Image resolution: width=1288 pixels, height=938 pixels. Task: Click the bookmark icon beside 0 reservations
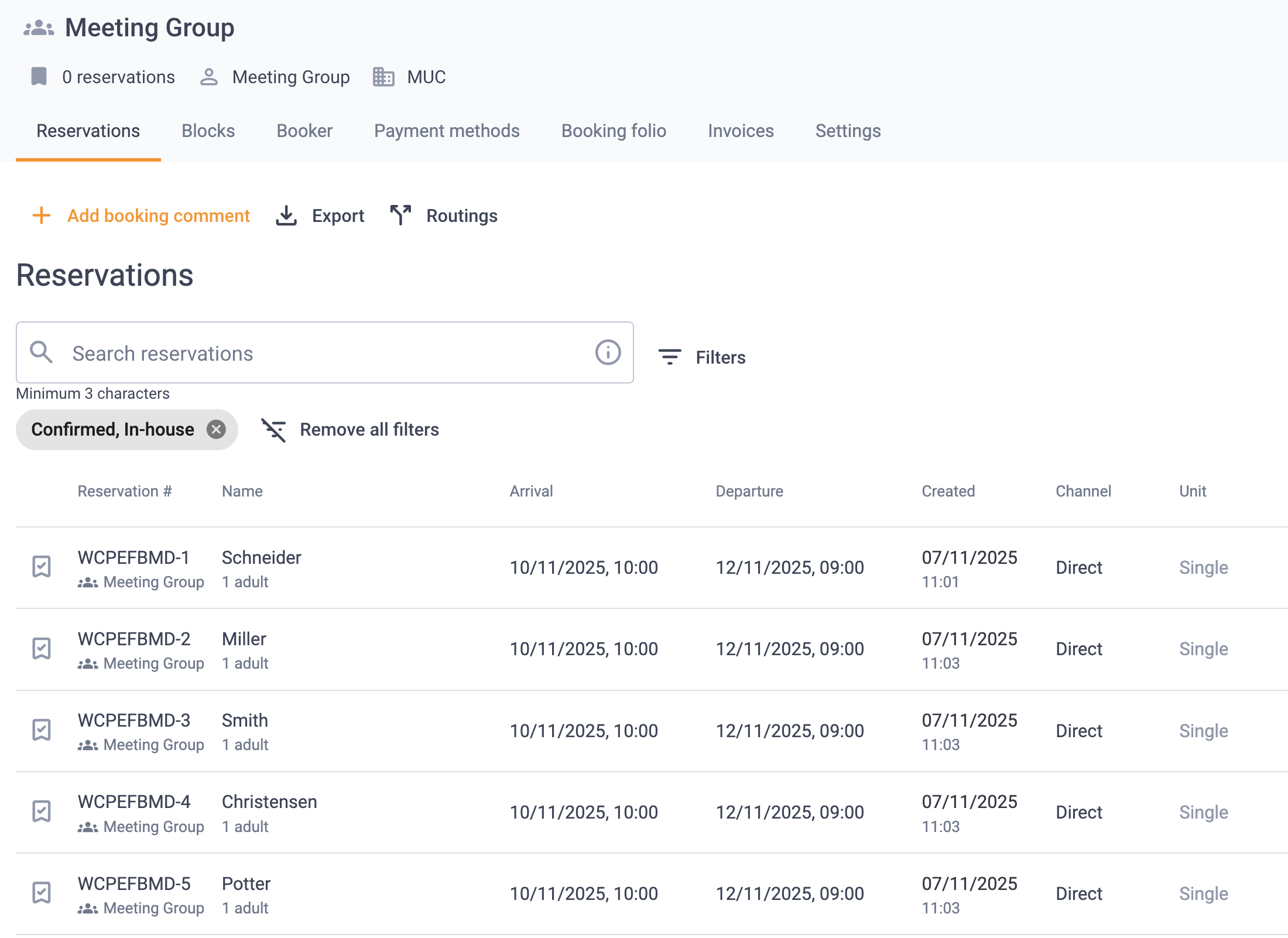39,77
